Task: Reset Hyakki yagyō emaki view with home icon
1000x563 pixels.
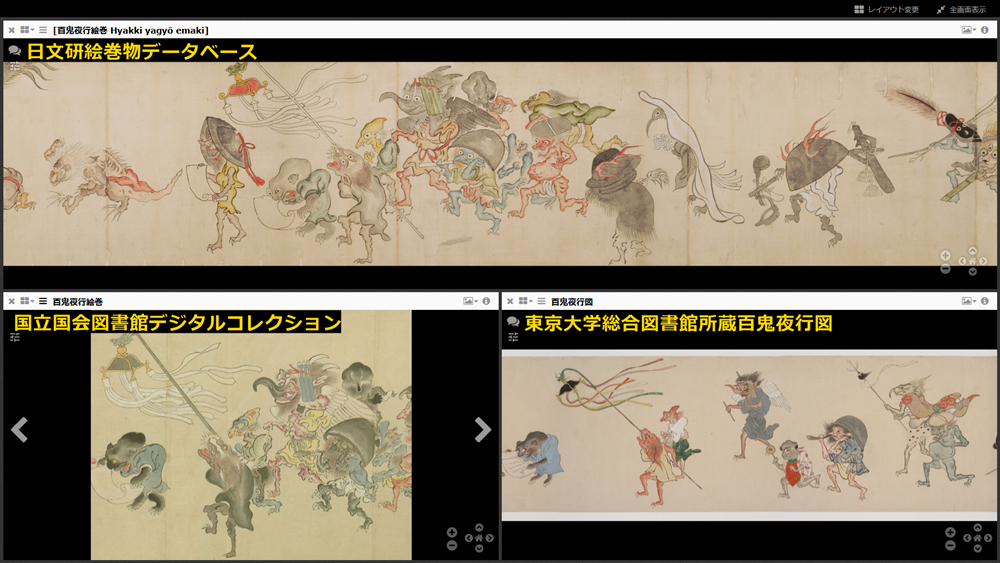Action: (973, 261)
